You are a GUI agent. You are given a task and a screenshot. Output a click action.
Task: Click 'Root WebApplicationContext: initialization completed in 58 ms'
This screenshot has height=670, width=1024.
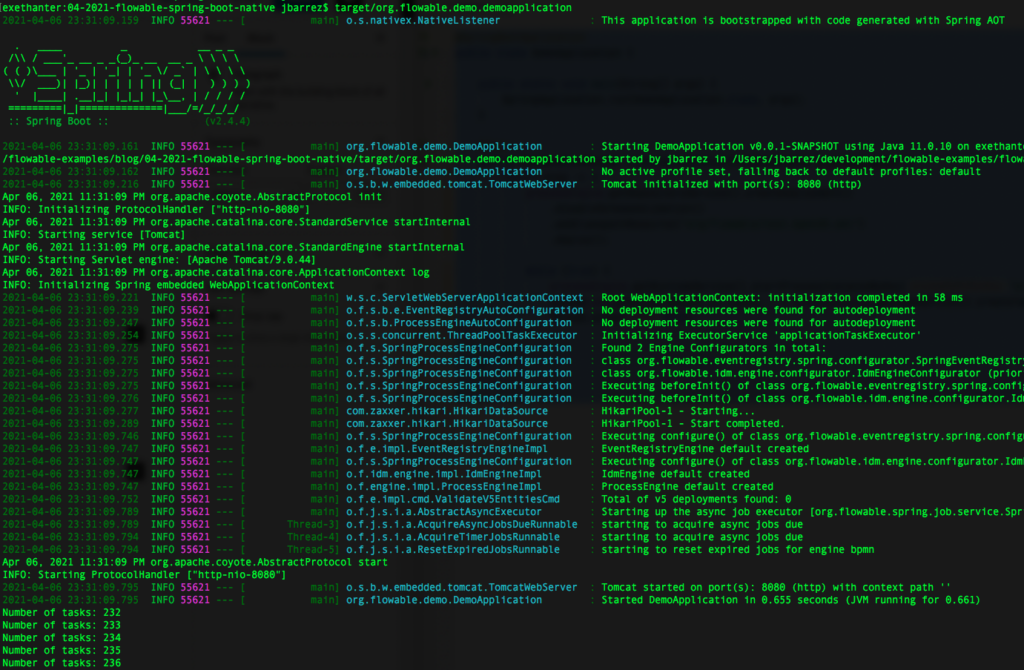click(x=782, y=298)
